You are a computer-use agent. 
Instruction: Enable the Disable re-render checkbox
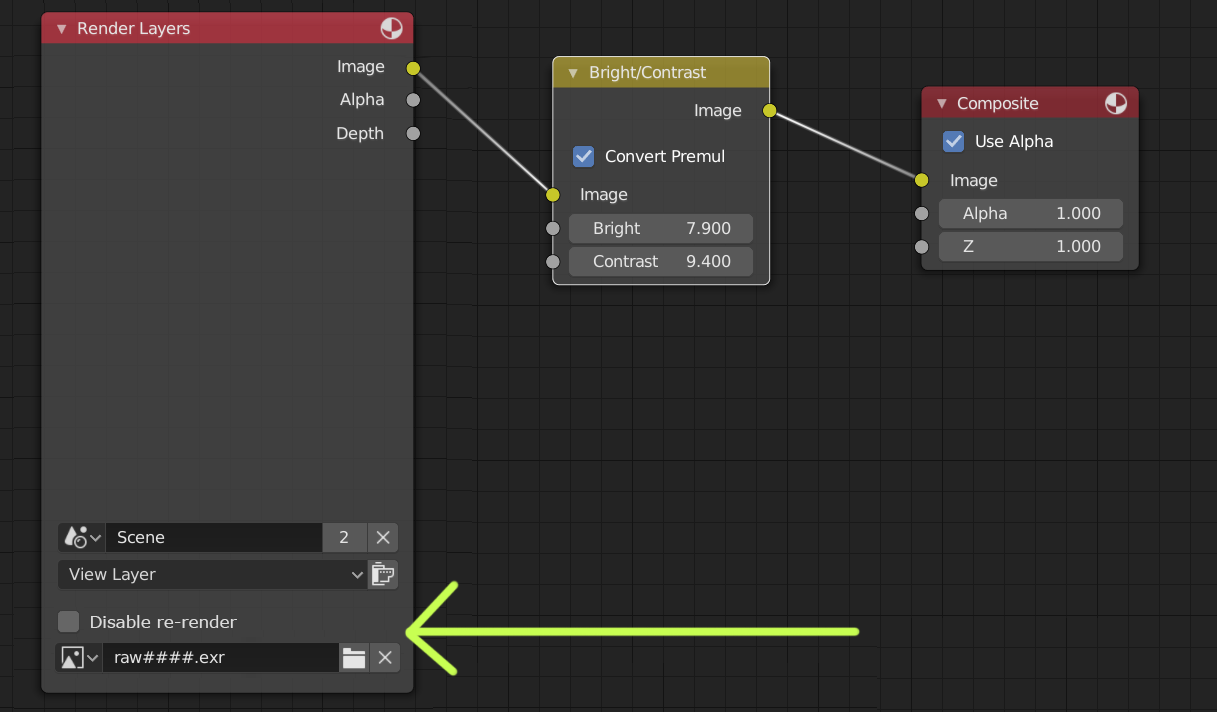(x=68, y=622)
